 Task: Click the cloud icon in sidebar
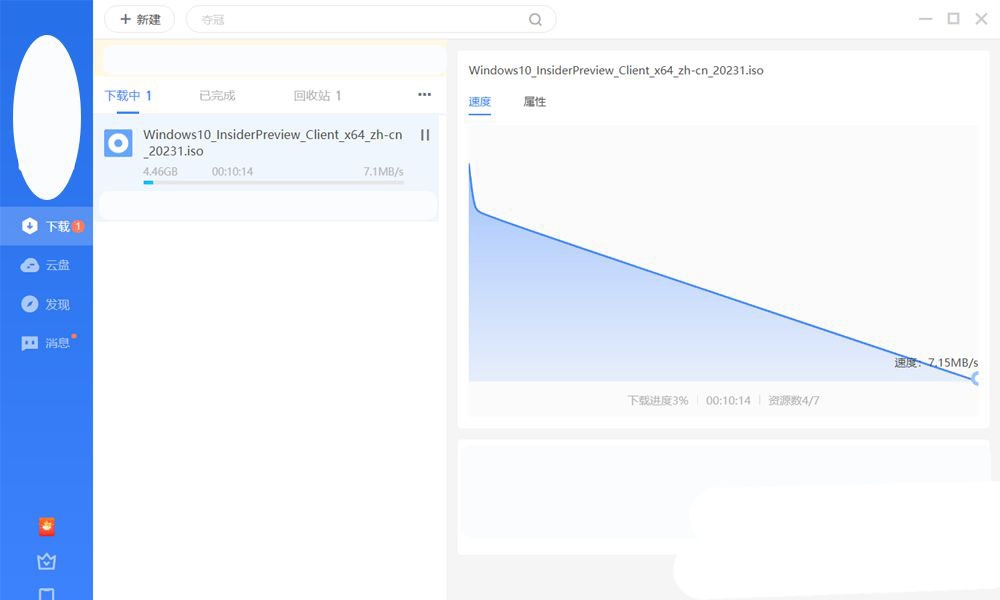click(29, 265)
